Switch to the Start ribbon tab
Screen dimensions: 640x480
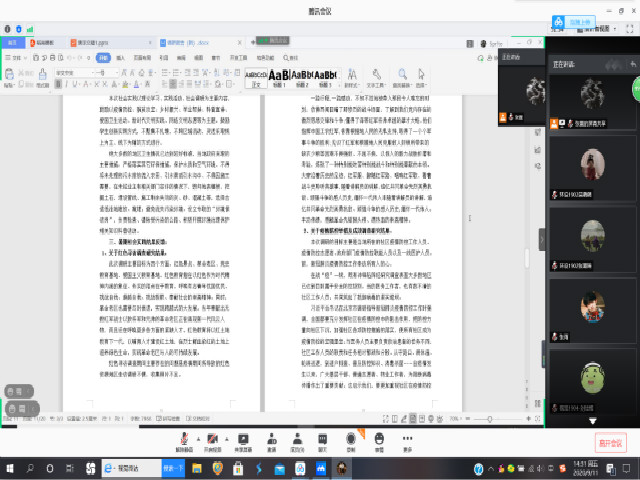coord(103,58)
